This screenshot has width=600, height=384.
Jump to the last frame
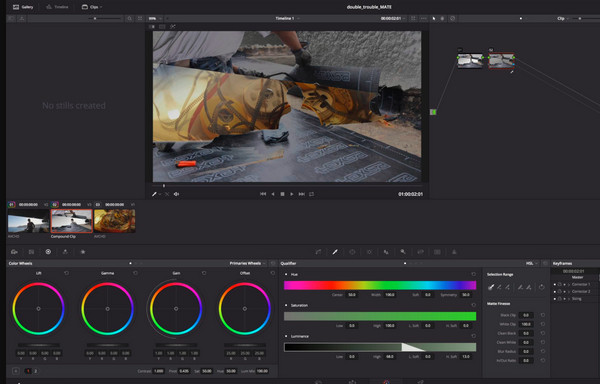(x=302, y=194)
